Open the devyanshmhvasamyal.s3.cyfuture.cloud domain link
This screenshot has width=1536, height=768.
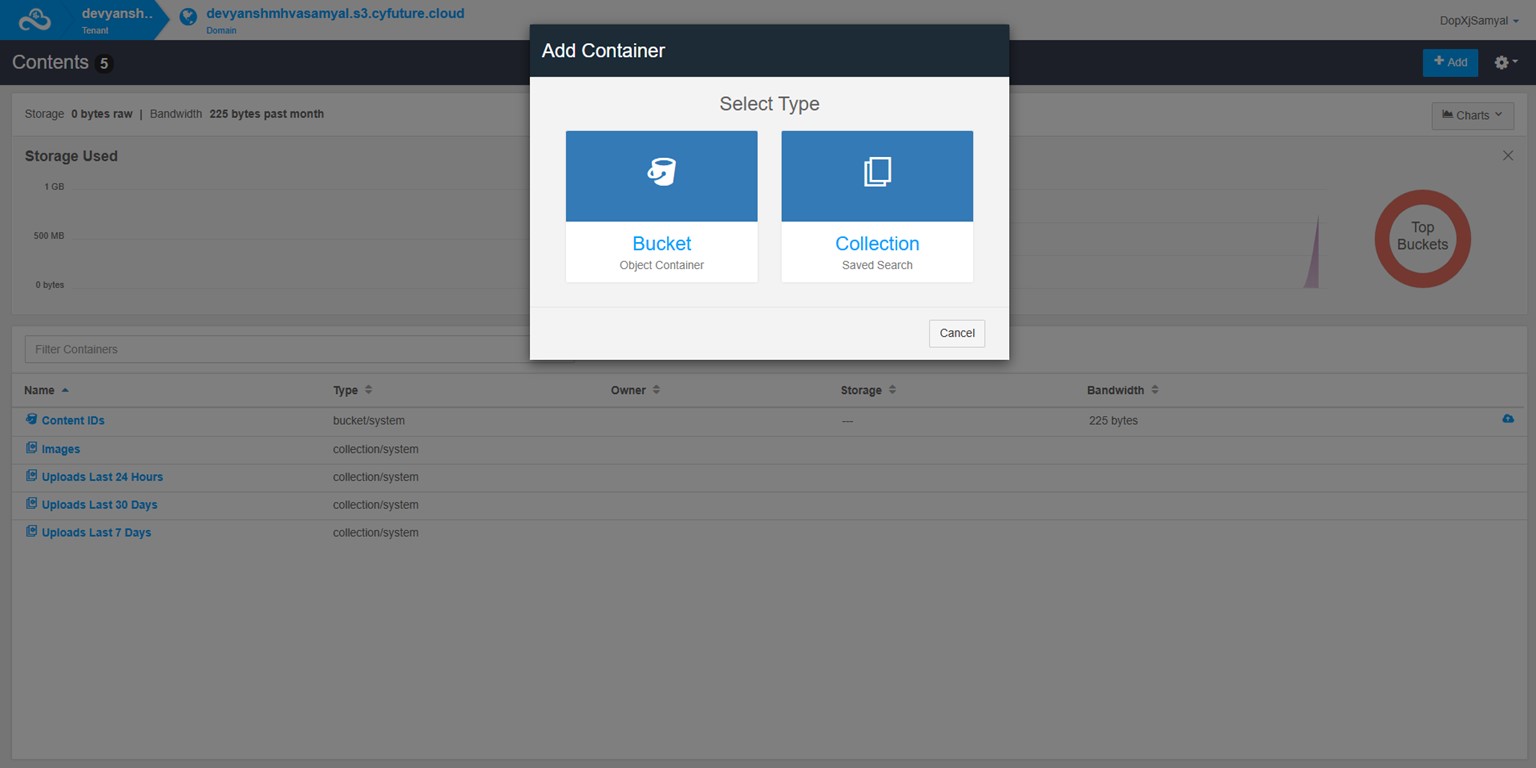335,14
